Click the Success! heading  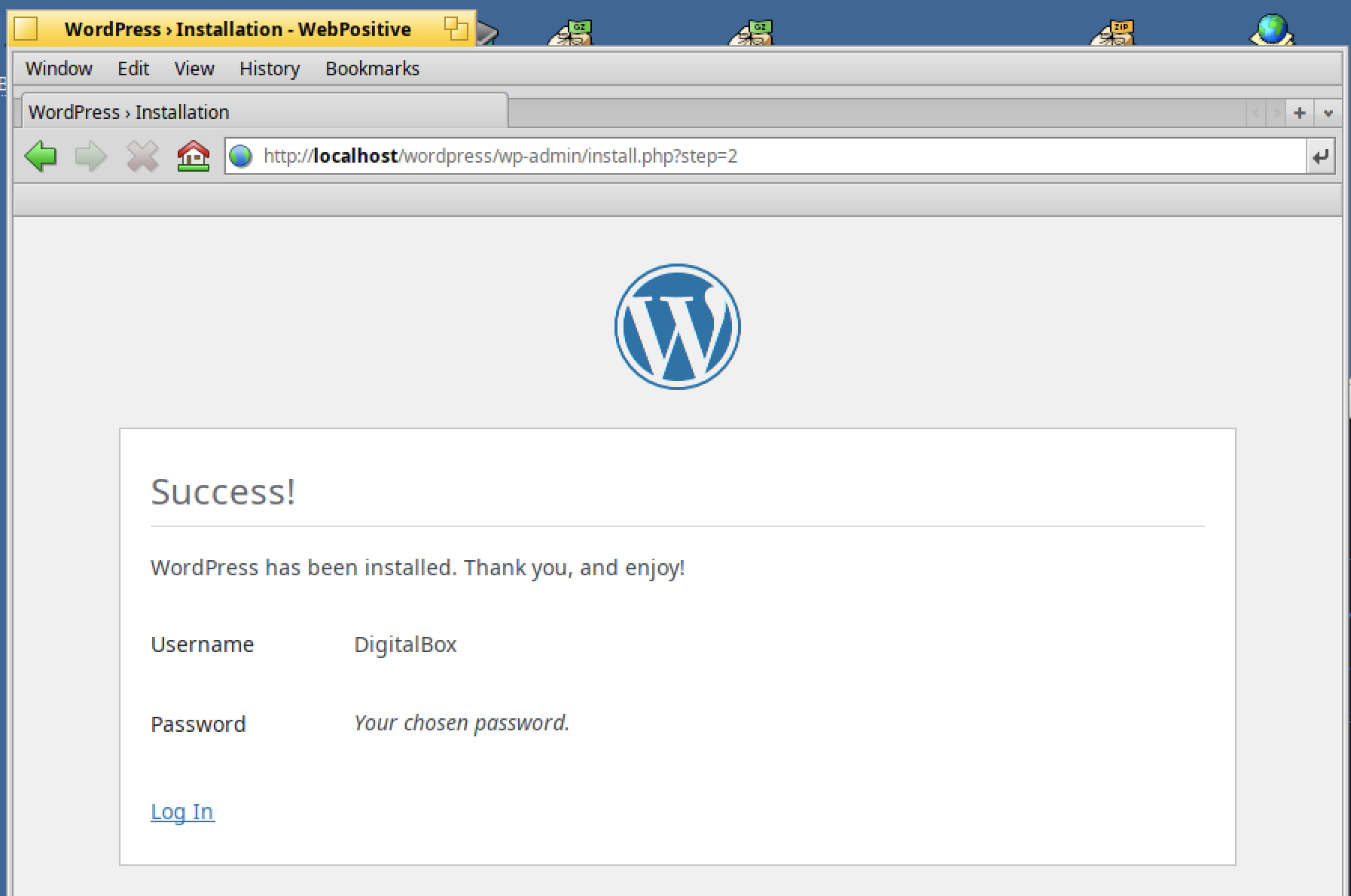click(223, 492)
